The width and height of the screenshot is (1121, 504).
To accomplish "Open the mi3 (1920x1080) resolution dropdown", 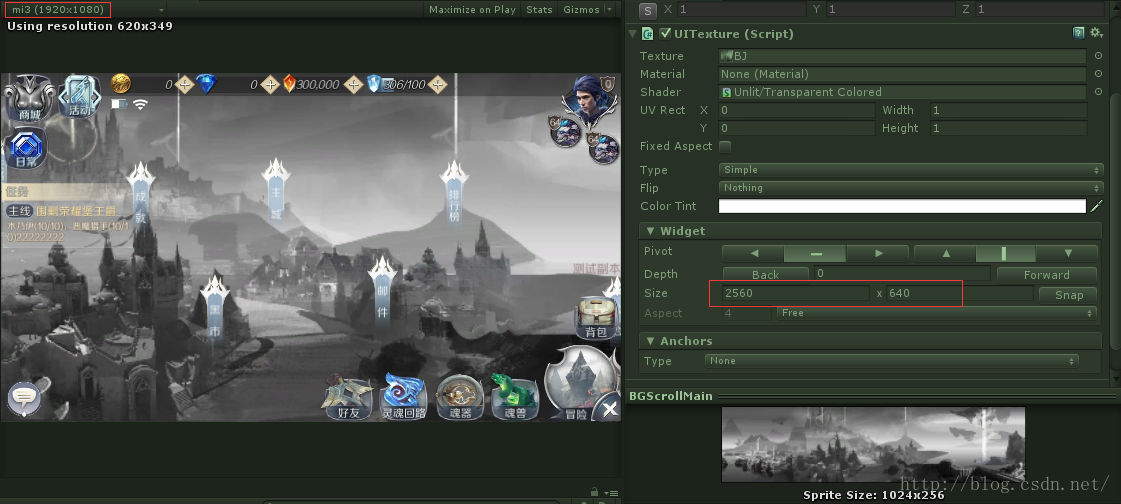I will coord(85,10).
